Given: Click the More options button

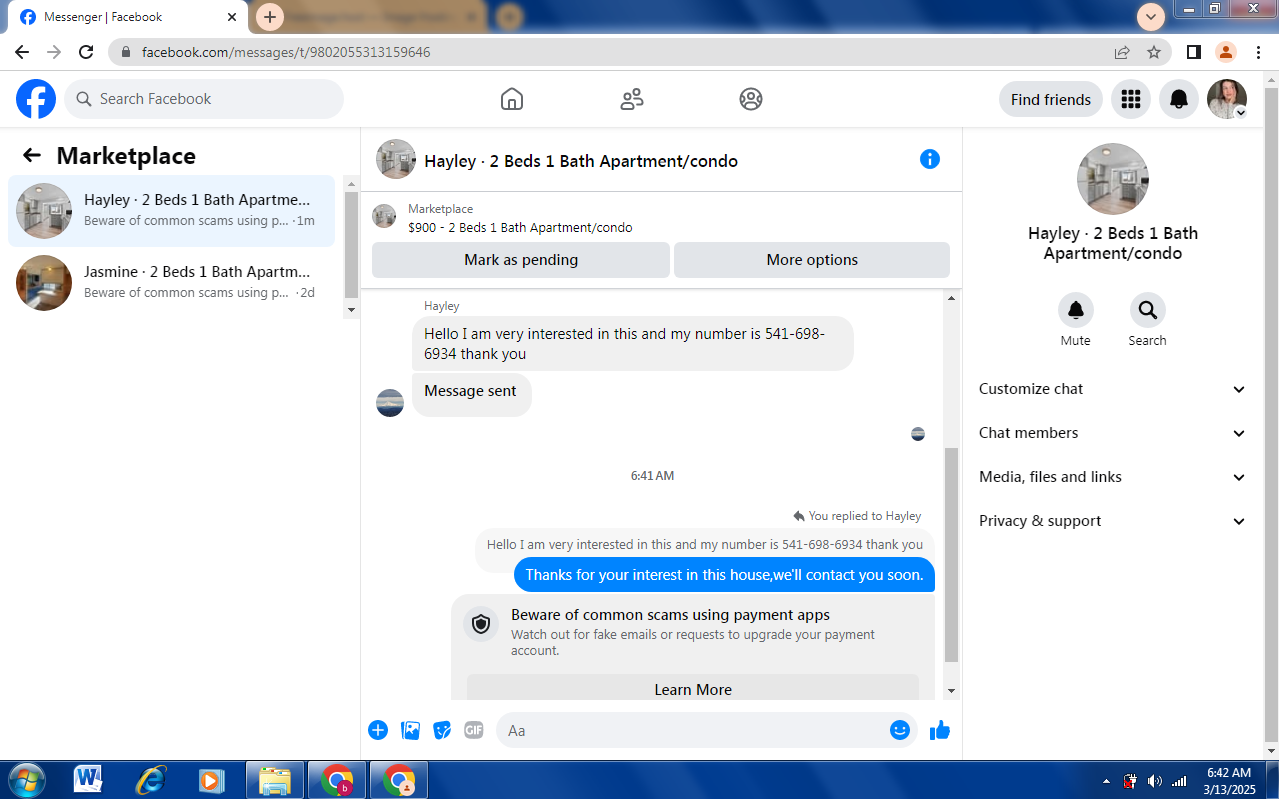Looking at the screenshot, I should click(x=812, y=260).
